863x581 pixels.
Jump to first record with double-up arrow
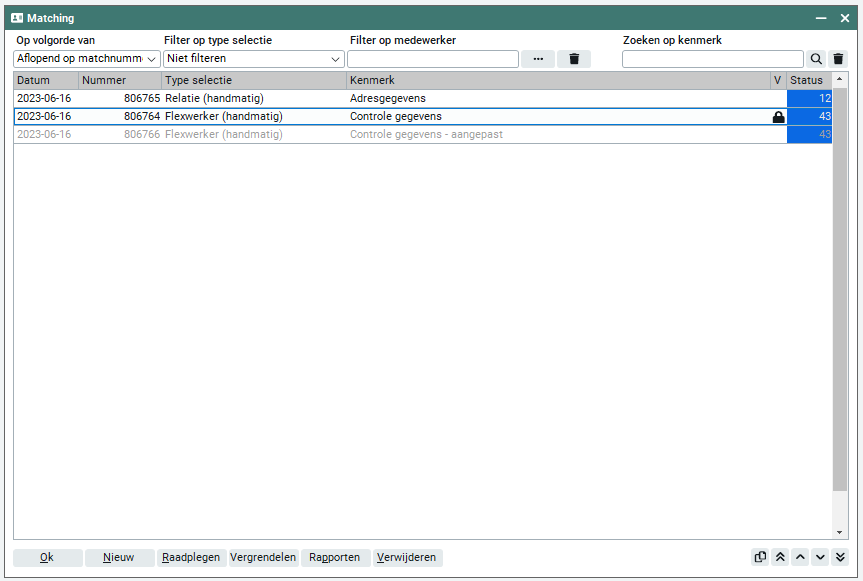(780, 558)
